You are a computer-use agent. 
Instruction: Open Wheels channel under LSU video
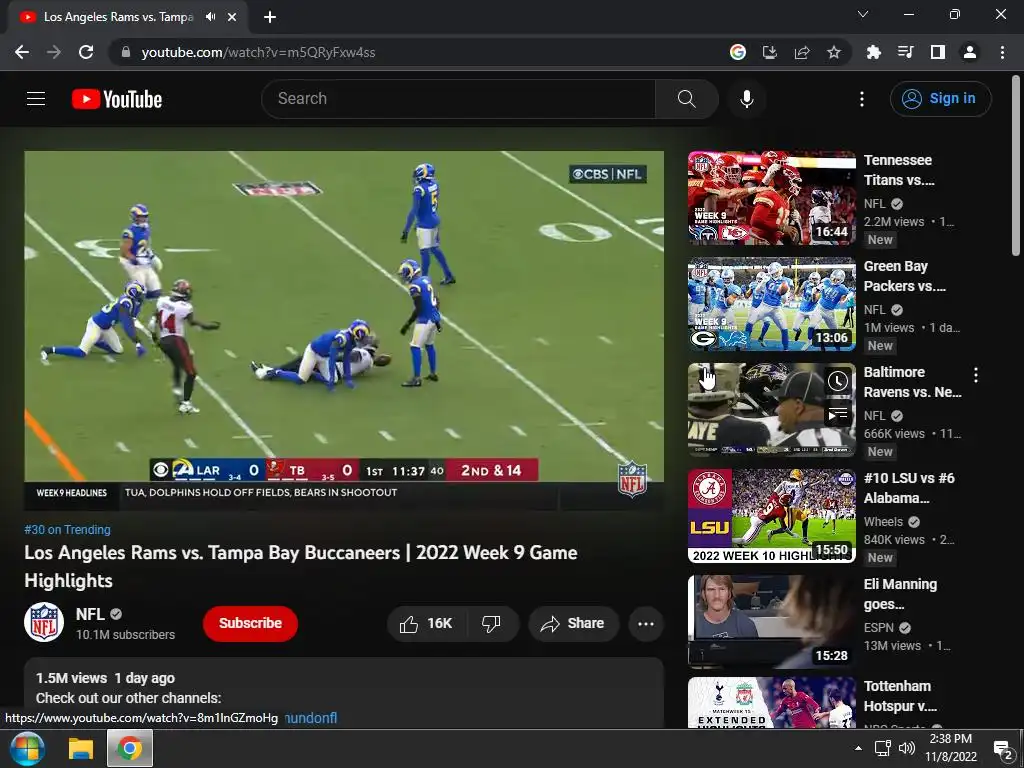pyautogui.click(x=884, y=522)
